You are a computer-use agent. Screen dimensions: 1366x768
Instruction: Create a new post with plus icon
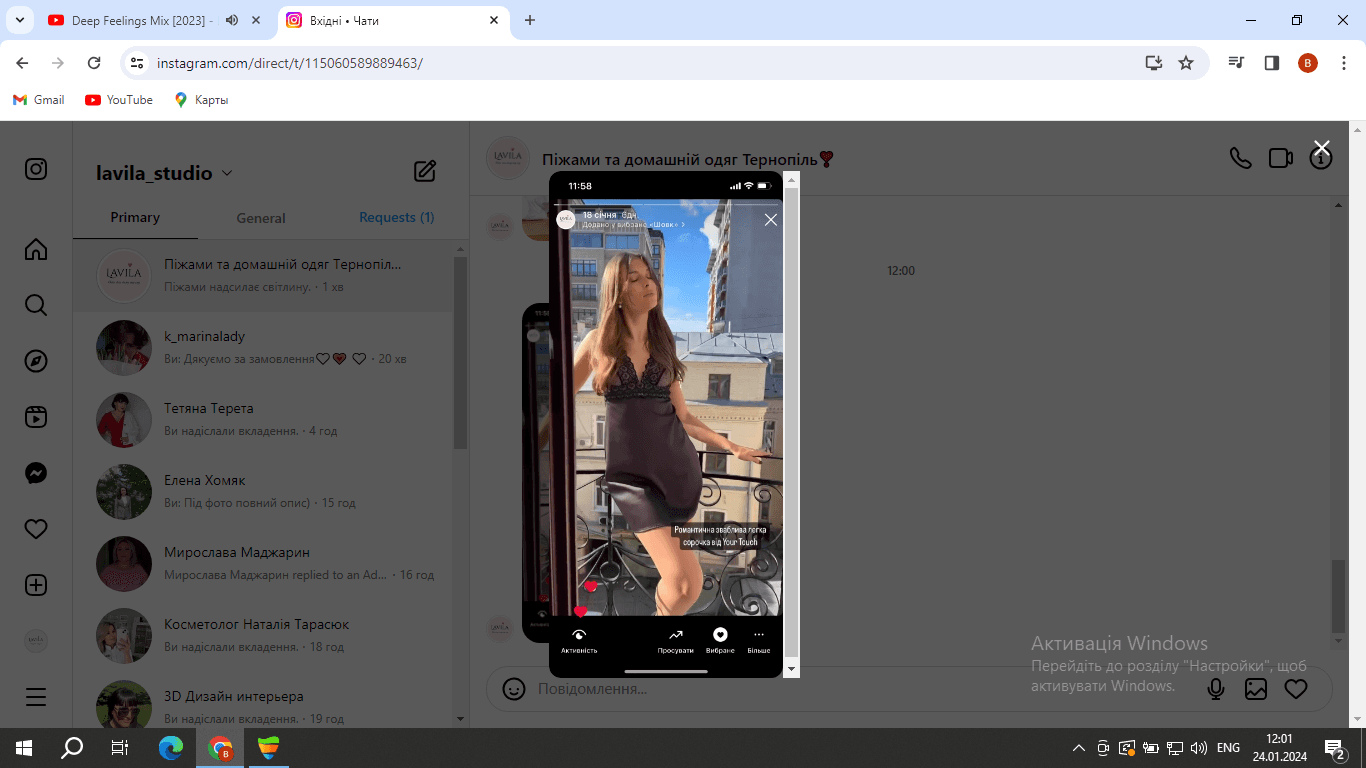pos(36,585)
